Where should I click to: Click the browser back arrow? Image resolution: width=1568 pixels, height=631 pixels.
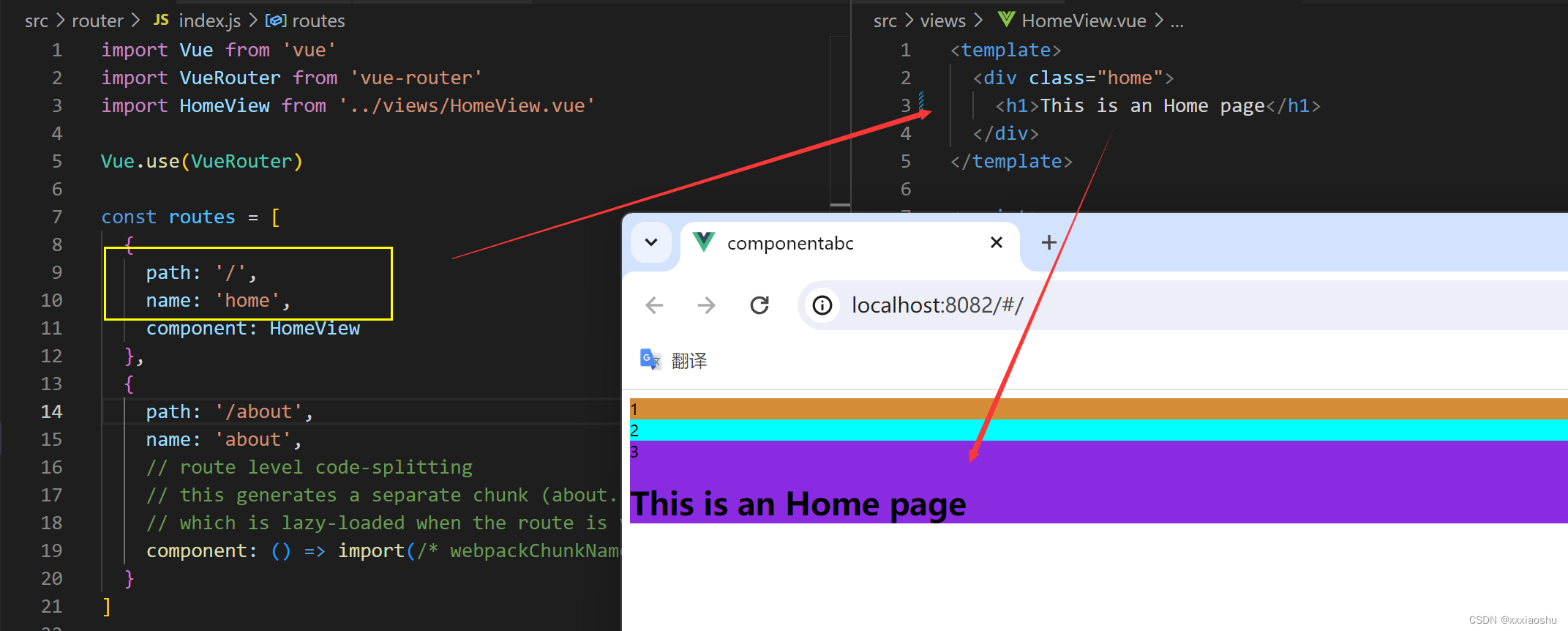654,305
